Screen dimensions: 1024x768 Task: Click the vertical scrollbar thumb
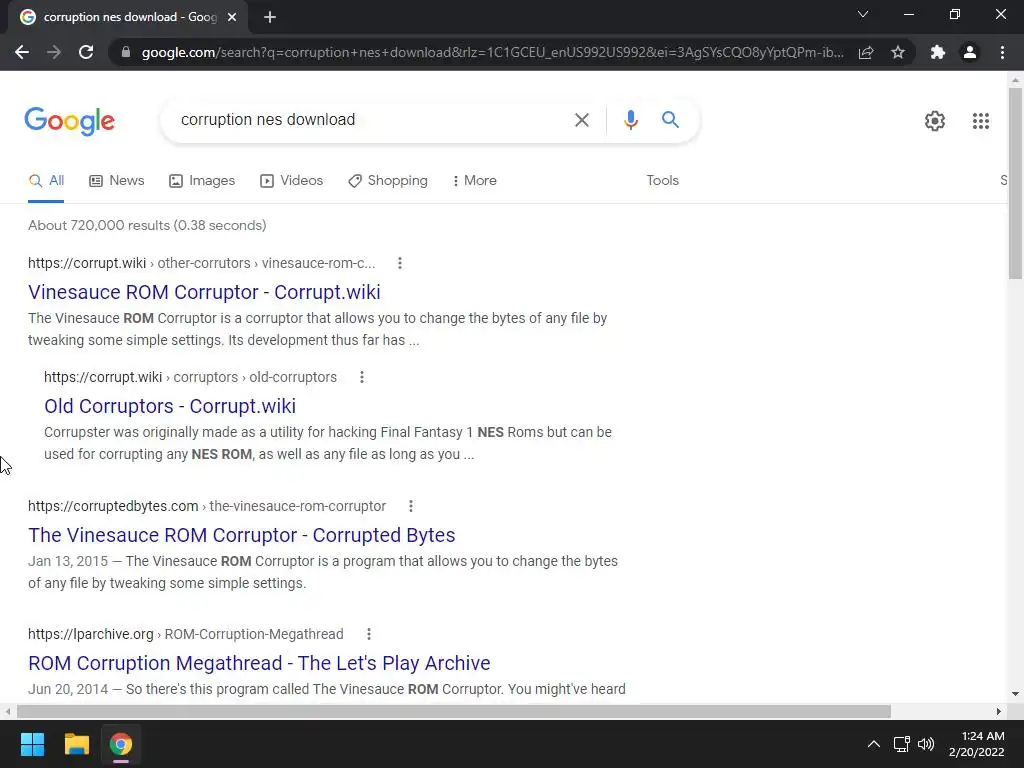click(1015, 184)
